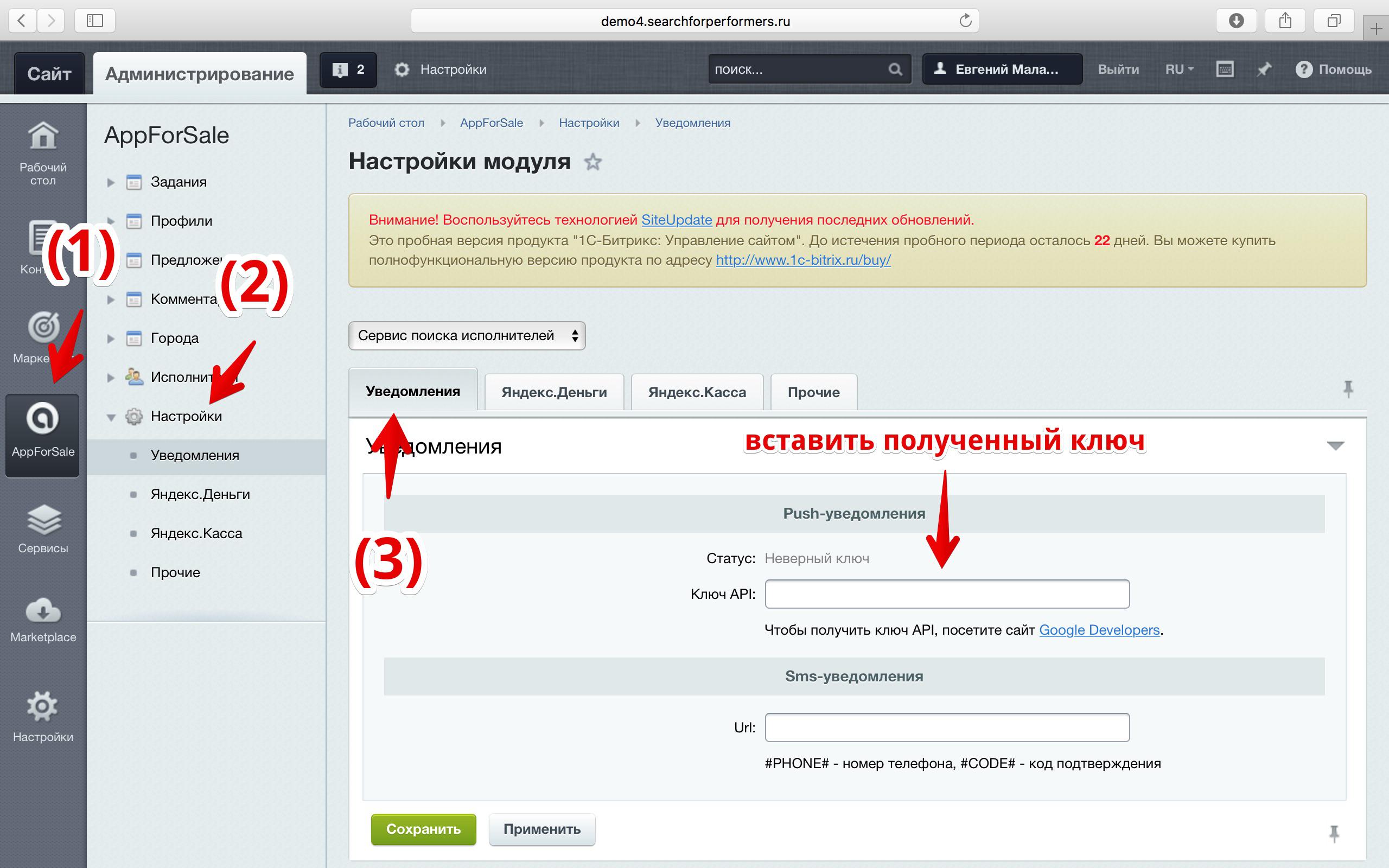Open user profile Евгений Мала...
The image size is (1389, 868).
pos(1002,69)
